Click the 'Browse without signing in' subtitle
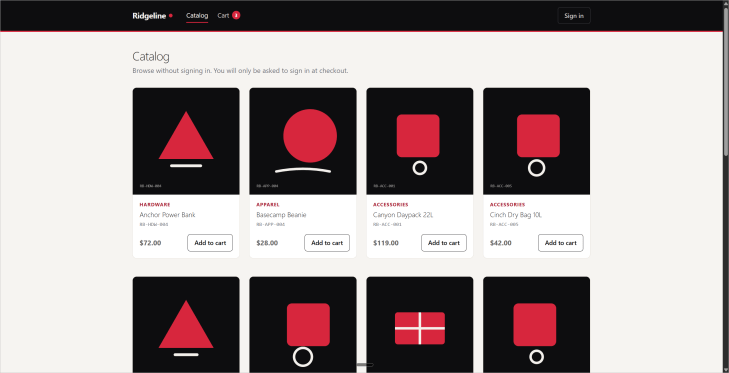The image size is (729, 373). pyautogui.click(x=240, y=71)
